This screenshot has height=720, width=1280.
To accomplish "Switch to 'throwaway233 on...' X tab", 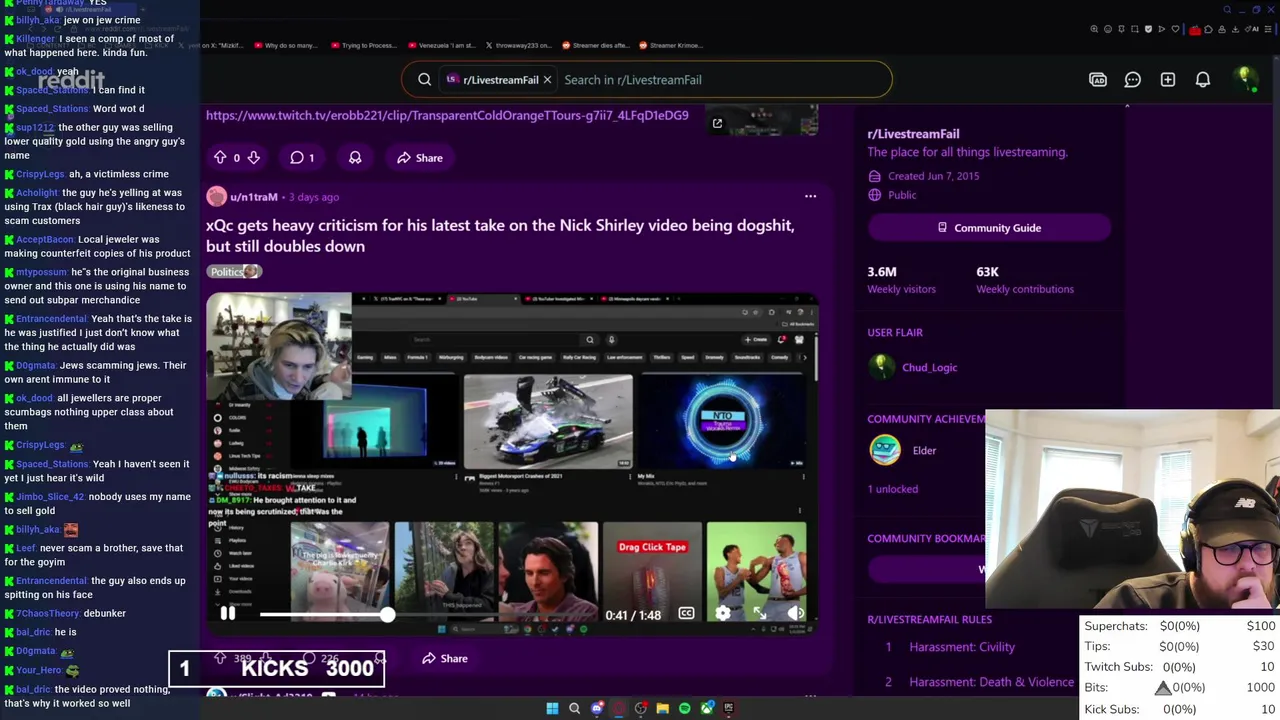I will (x=520, y=45).
